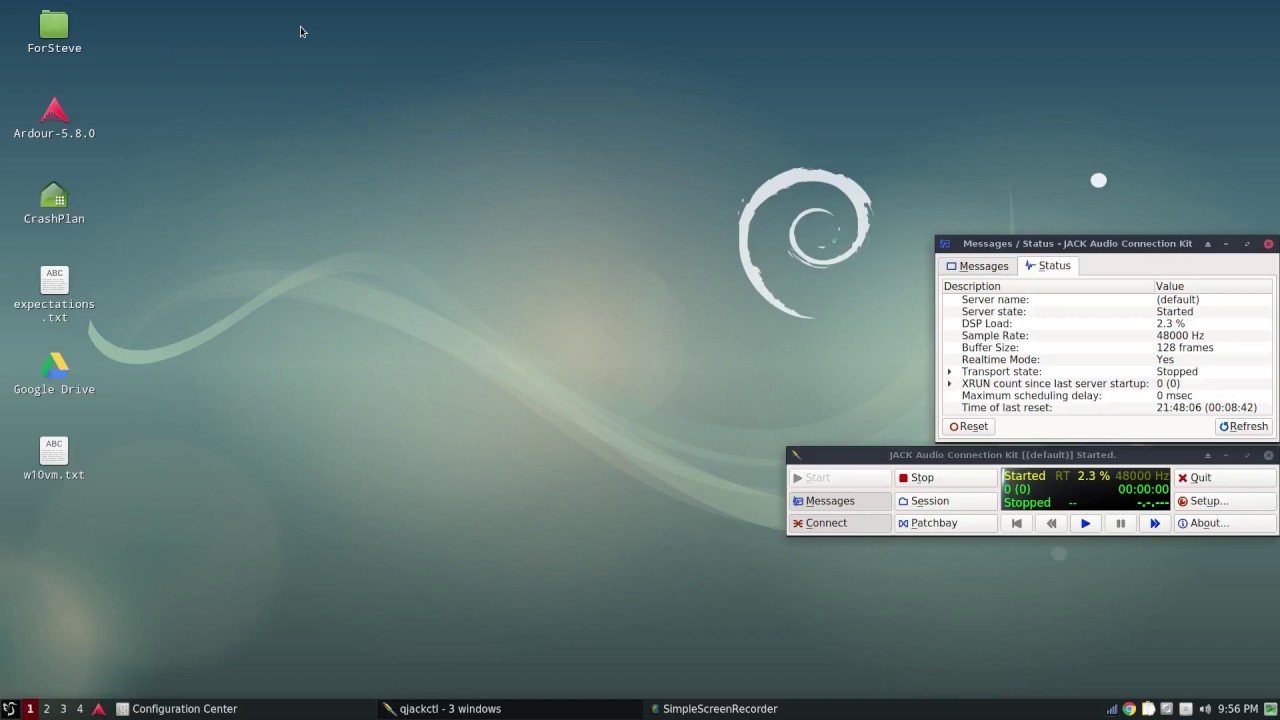Stop the JACK server

pyautogui.click(x=945, y=478)
